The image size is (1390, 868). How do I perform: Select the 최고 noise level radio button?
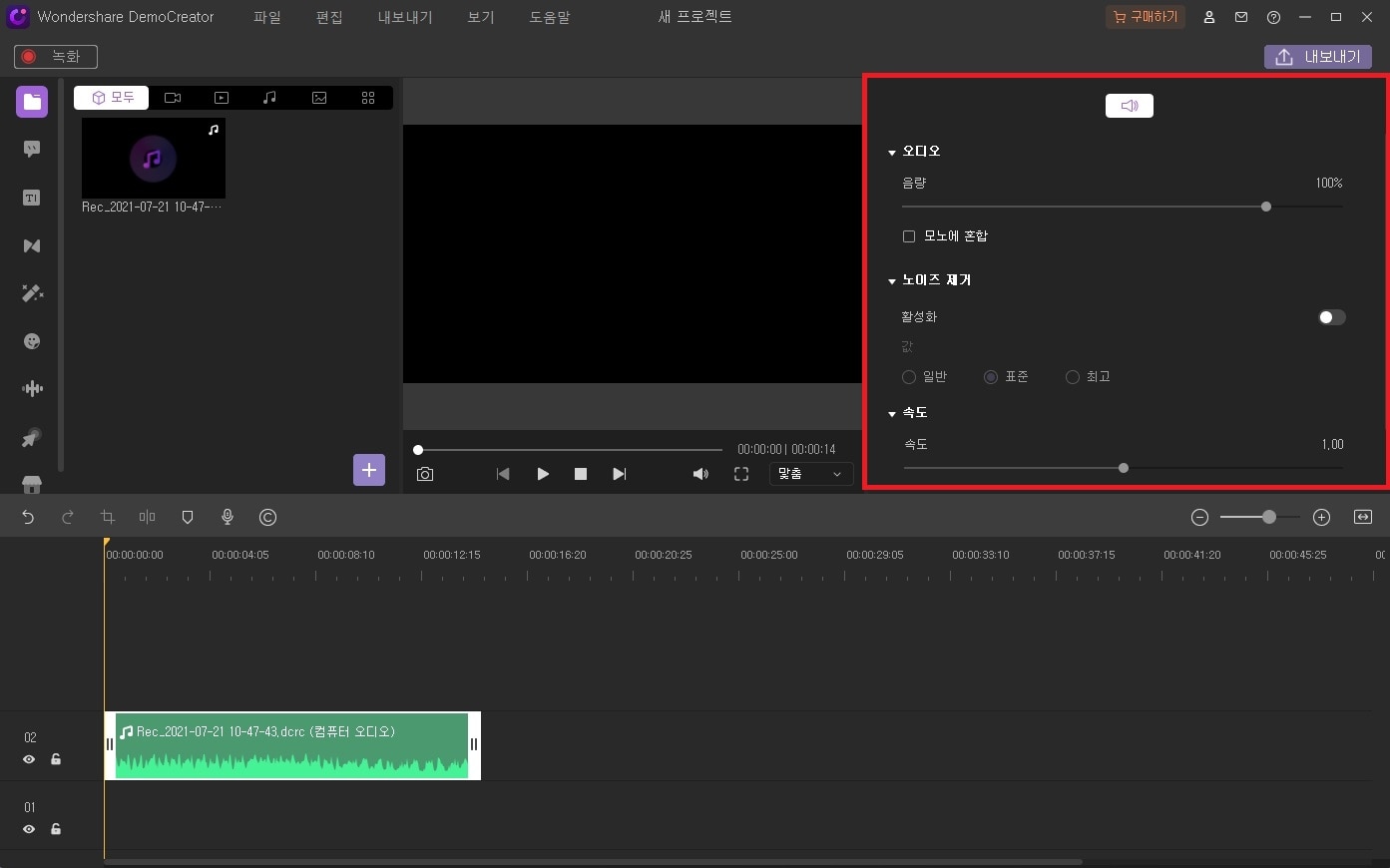click(x=1073, y=377)
